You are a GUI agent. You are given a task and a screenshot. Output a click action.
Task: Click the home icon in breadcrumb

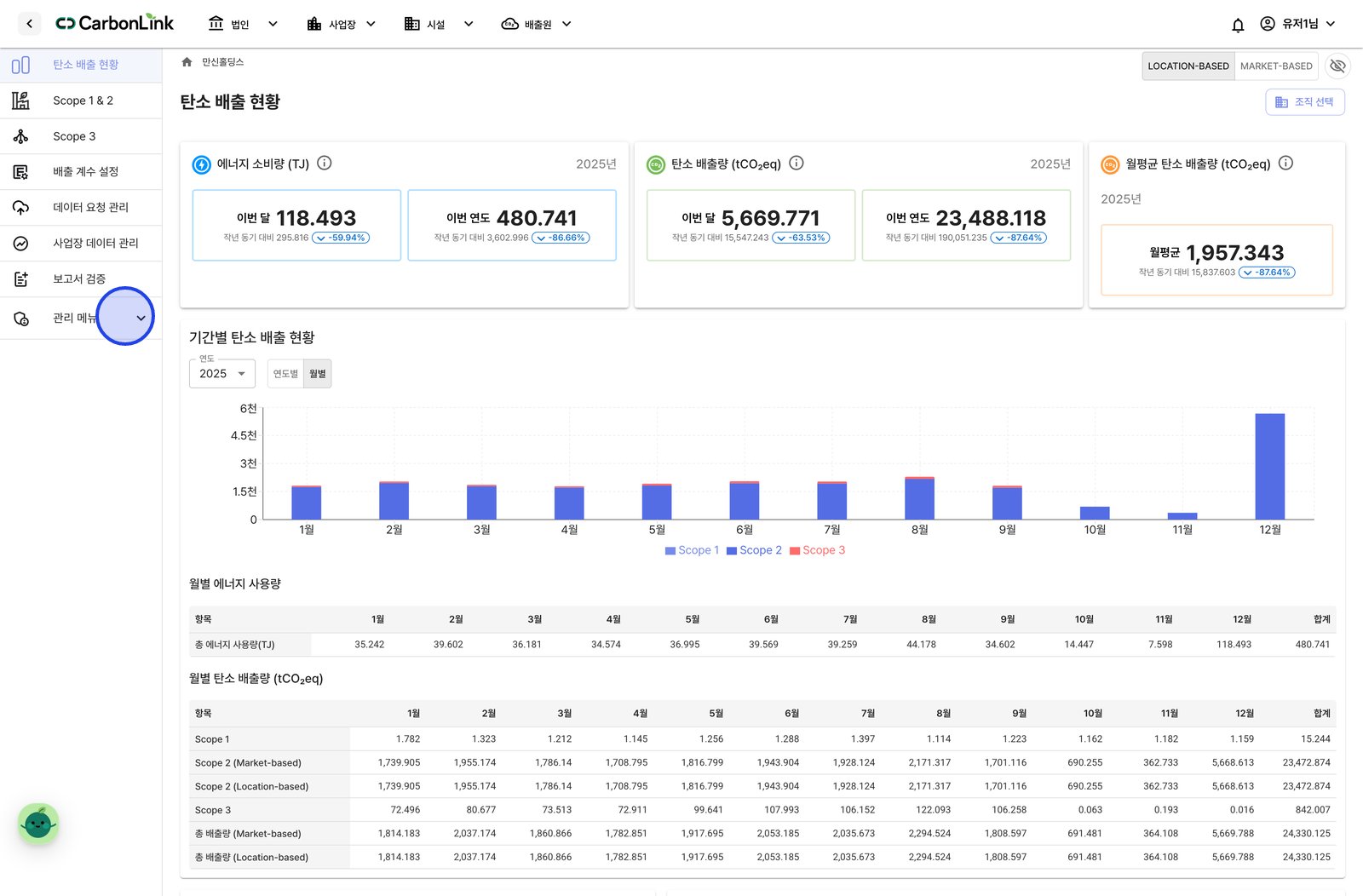[187, 62]
